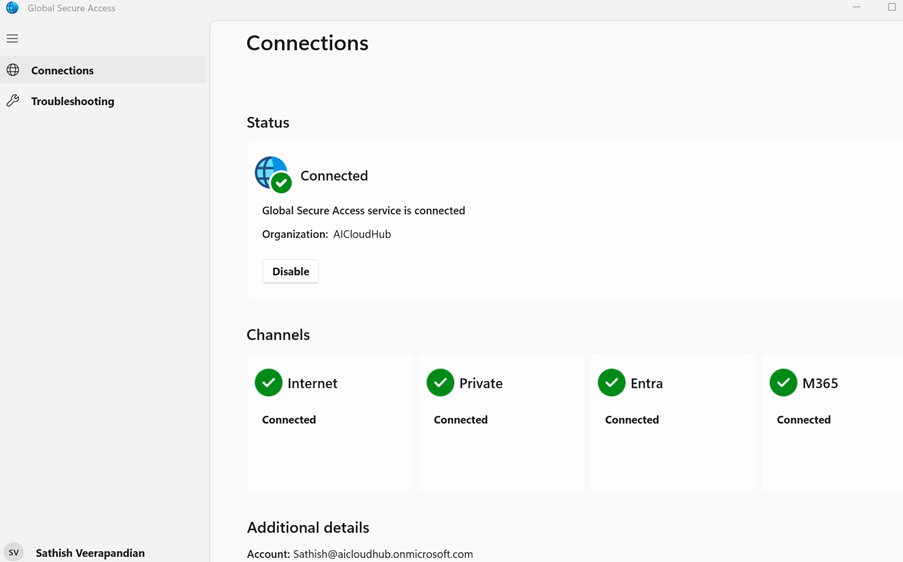Screen dimensions: 903x562
Task: Click the account email address text
Action: (x=383, y=554)
